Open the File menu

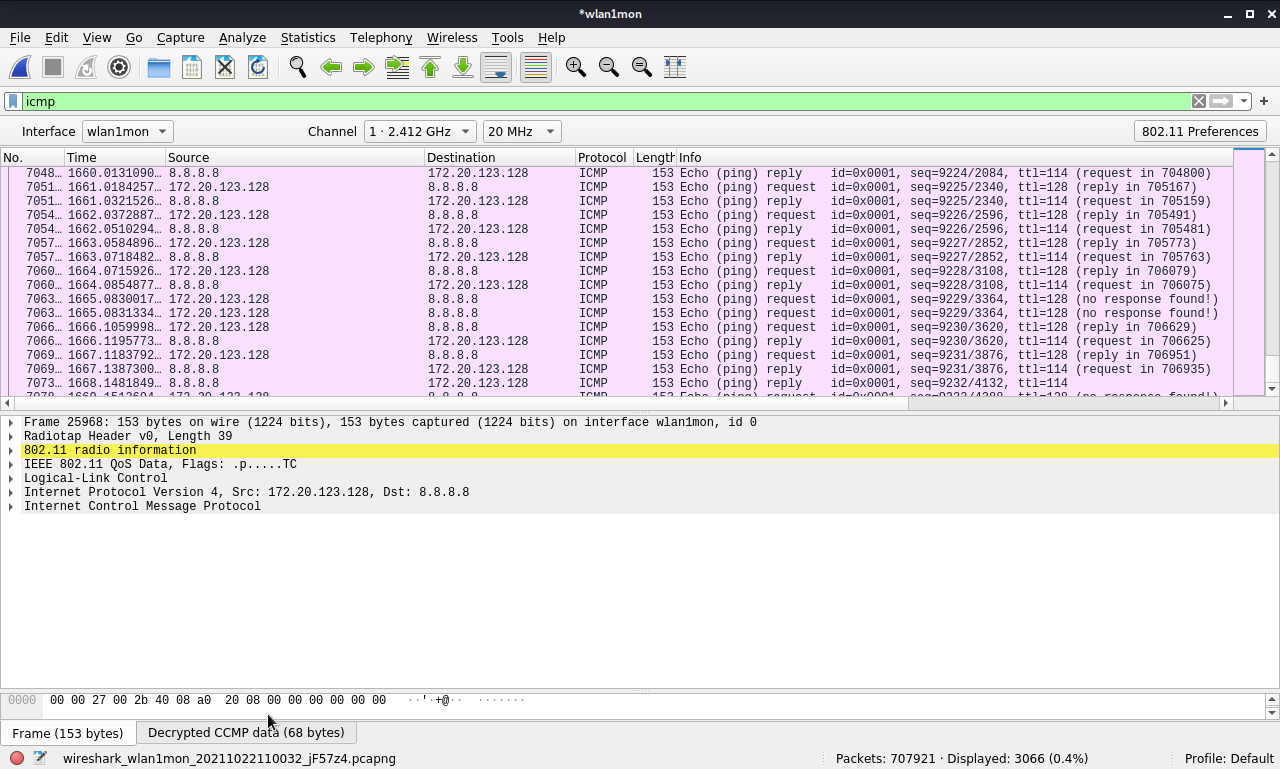pos(20,37)
